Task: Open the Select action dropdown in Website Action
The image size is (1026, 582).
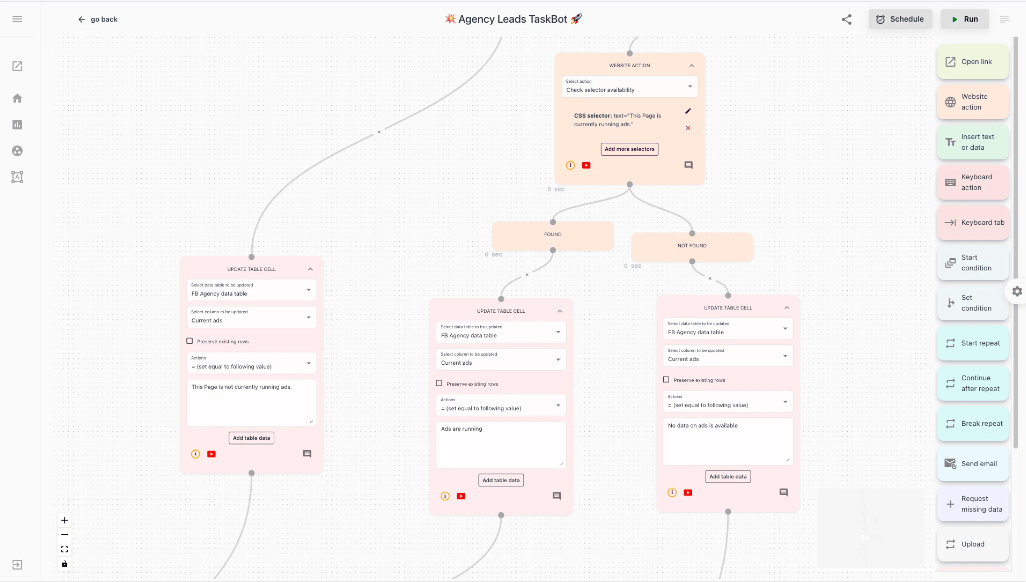Action: (x=629, y=87)
